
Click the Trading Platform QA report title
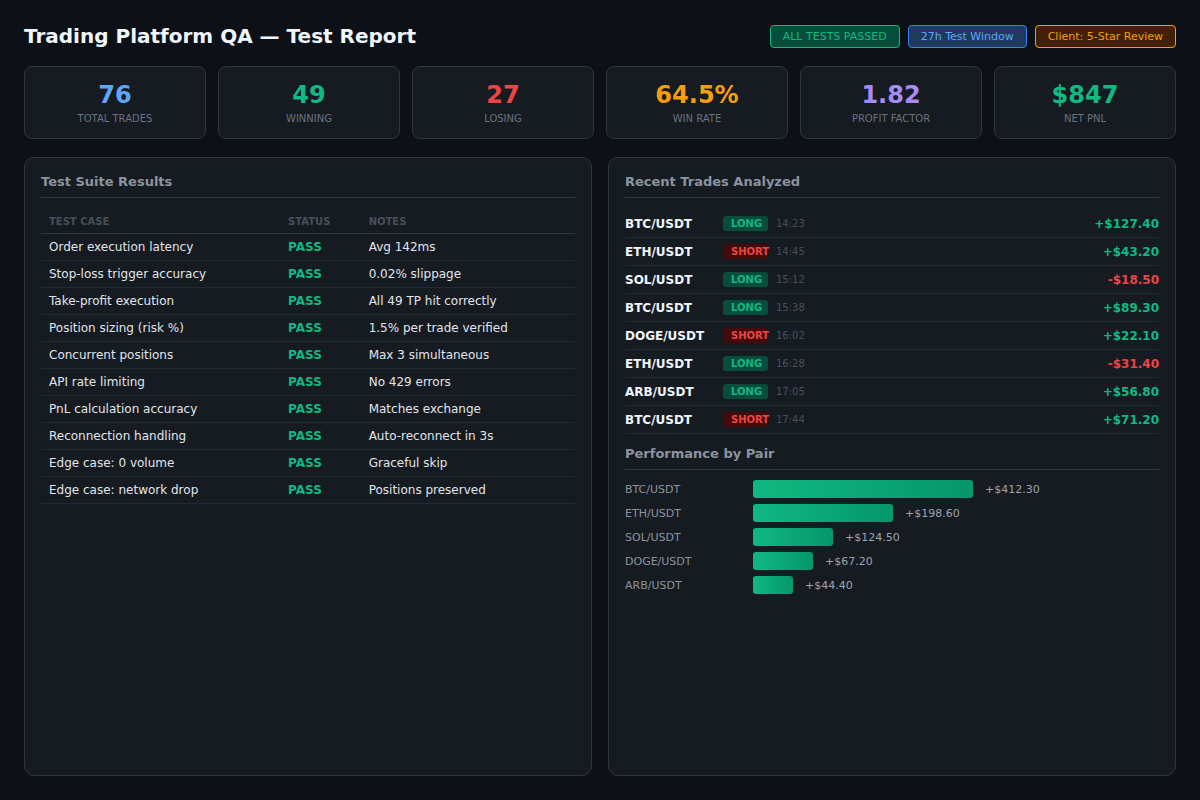coord(220,36)
